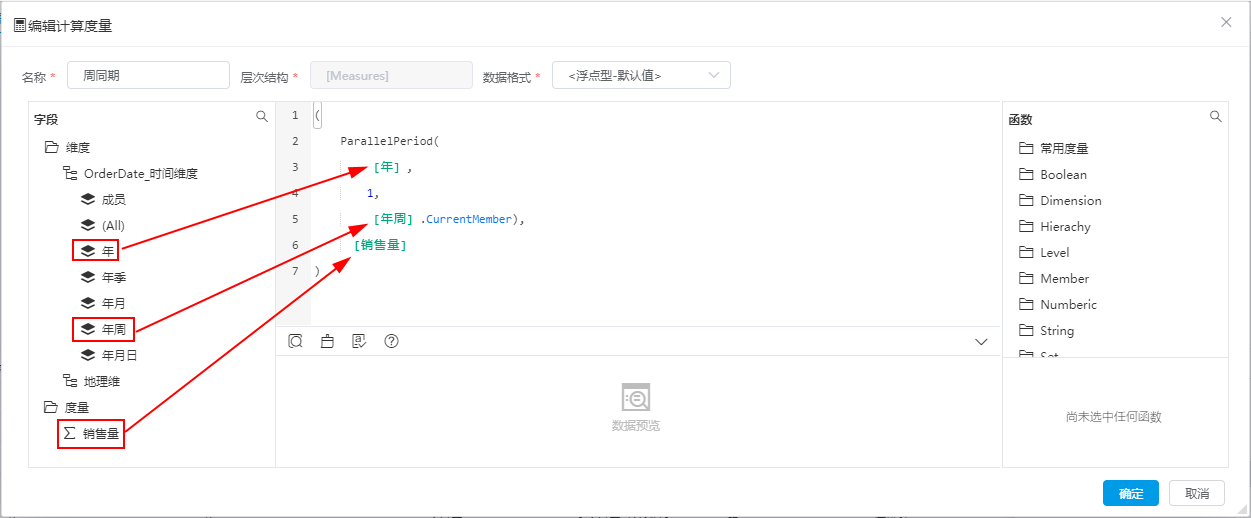Expand the Level function label

click(x=1055, y=252)
